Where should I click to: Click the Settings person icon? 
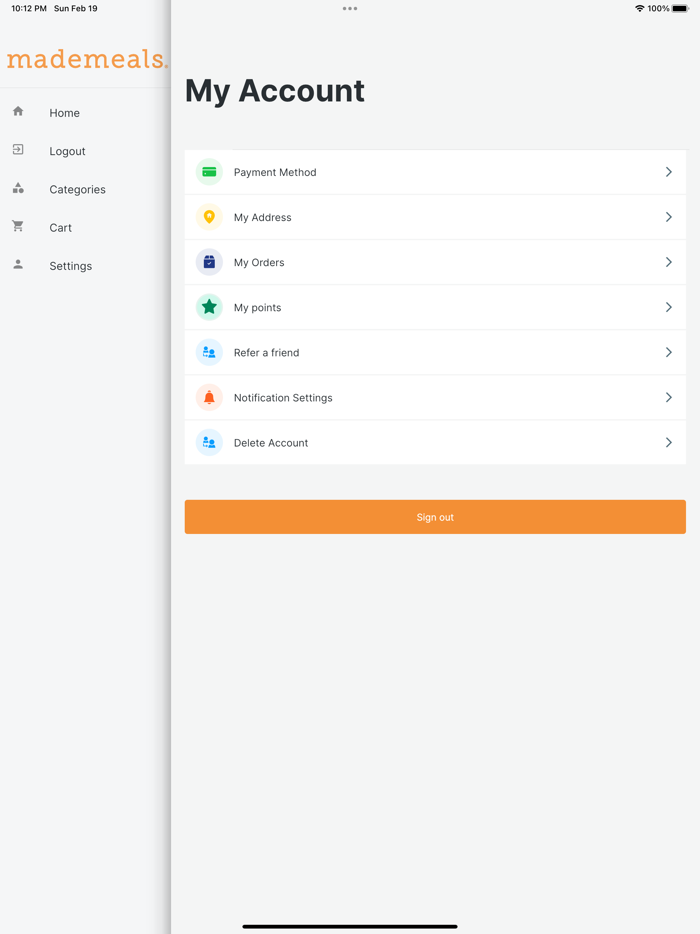coord(18,264)
